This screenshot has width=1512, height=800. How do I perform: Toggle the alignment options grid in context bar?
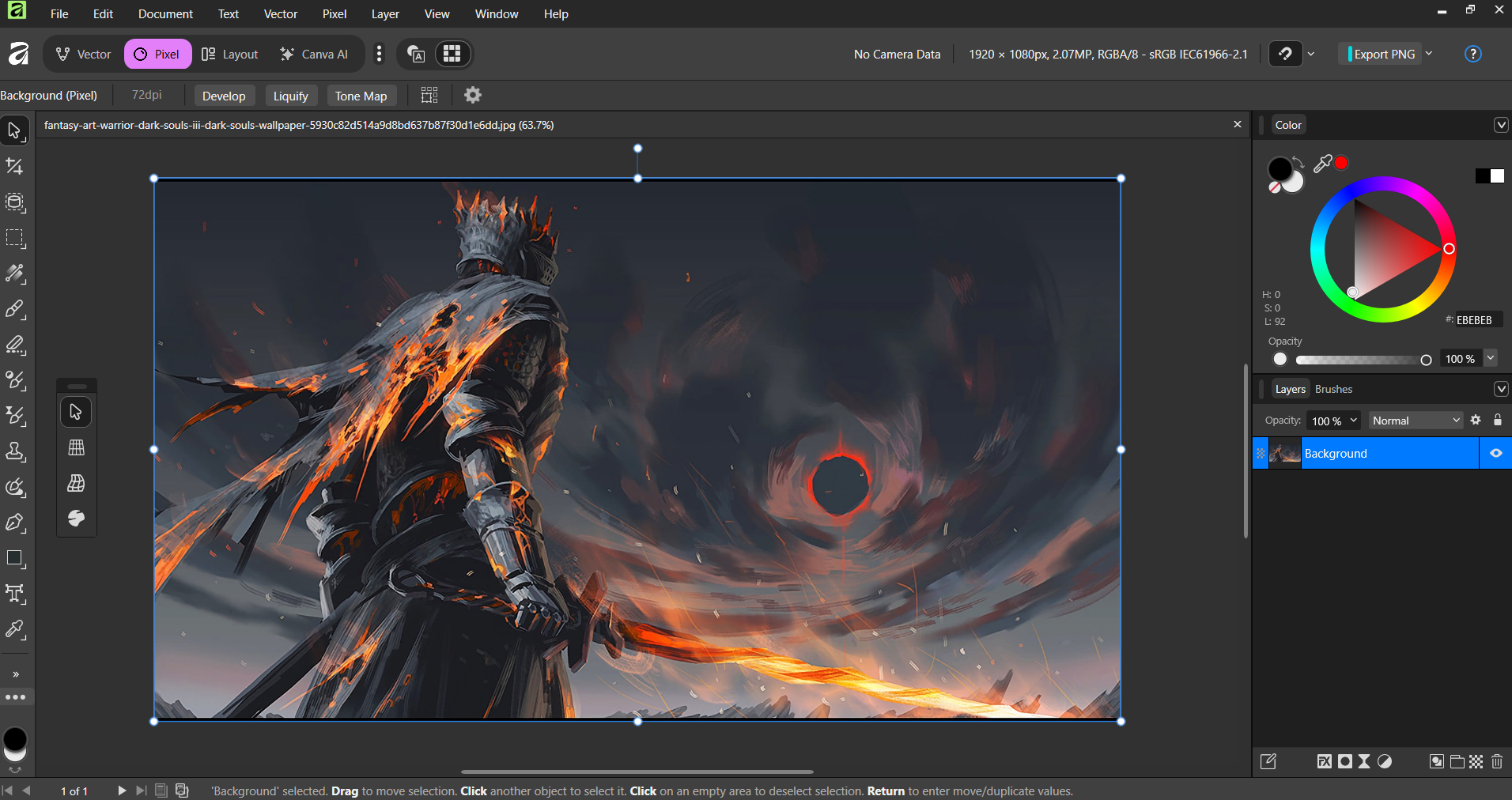click(x=429, y=96)
